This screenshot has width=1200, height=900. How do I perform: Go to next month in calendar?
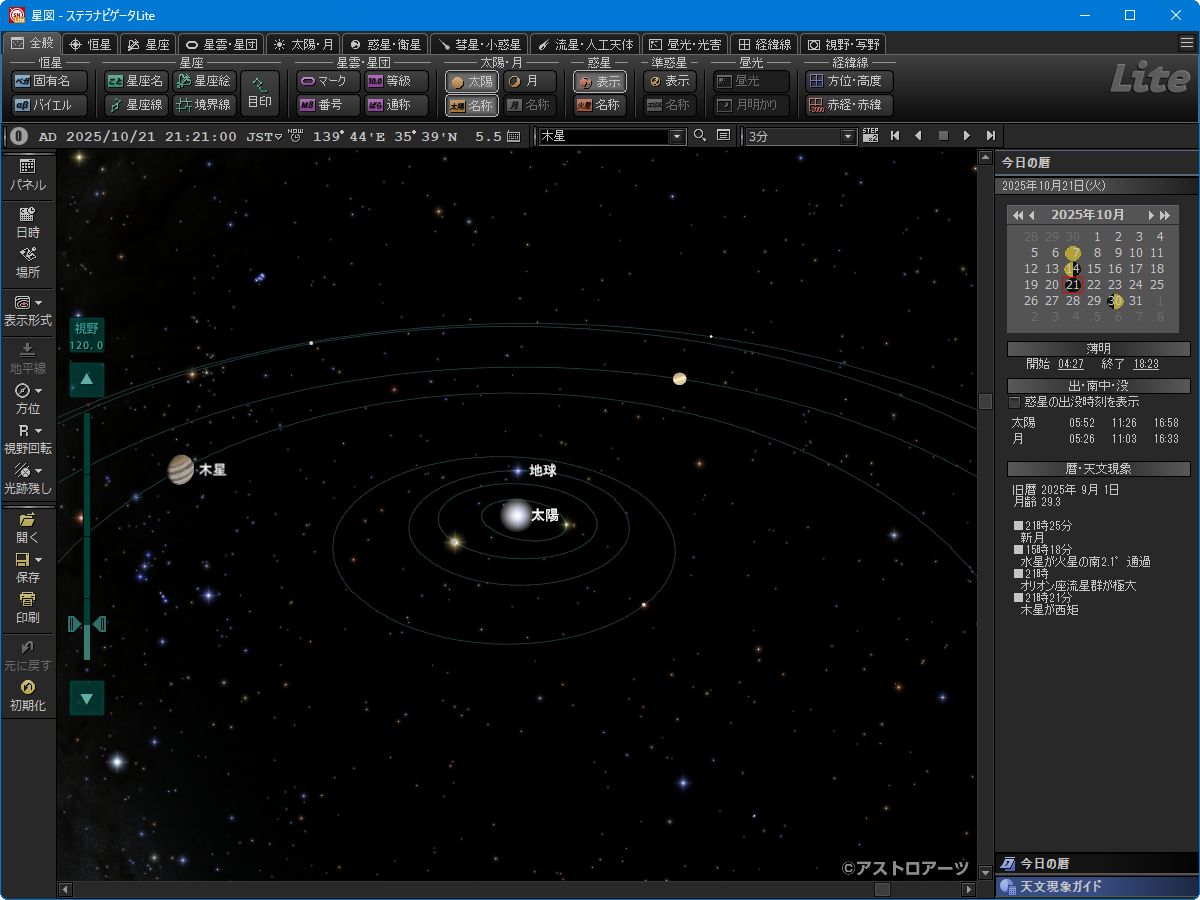tap(1152, 215)
